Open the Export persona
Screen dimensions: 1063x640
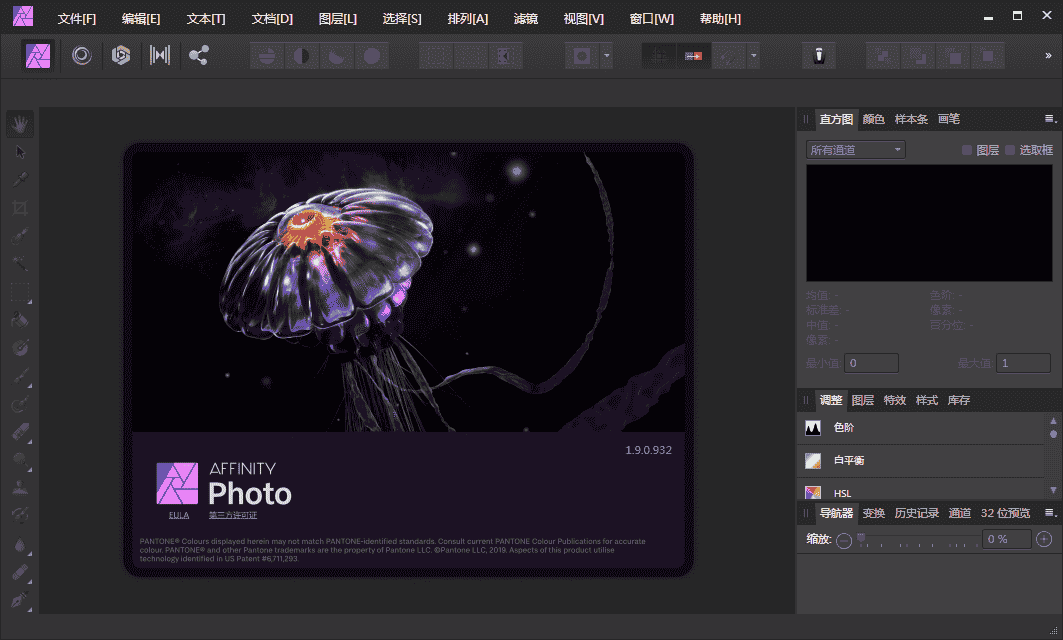tap(197, 57)
